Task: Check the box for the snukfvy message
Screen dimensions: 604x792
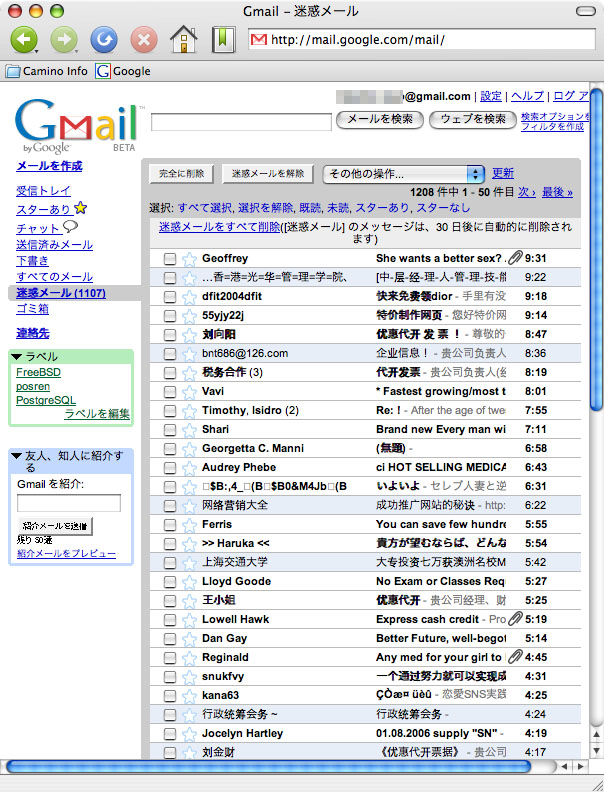Action: point(170,677)
